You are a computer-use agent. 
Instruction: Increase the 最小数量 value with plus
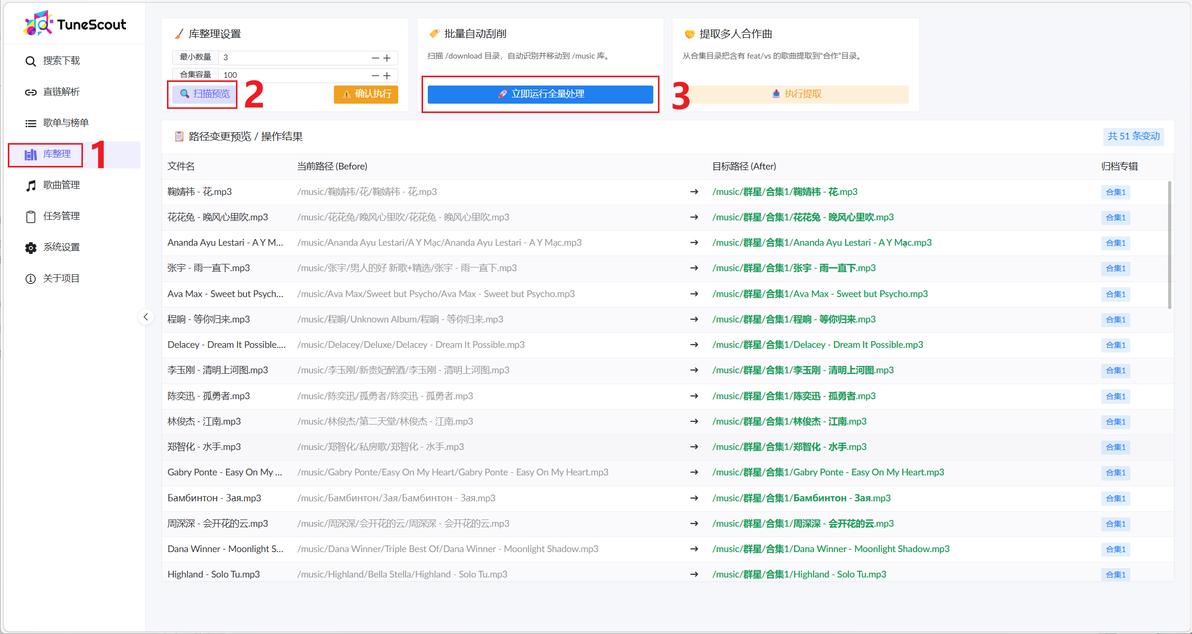click(x=386, y=58)
